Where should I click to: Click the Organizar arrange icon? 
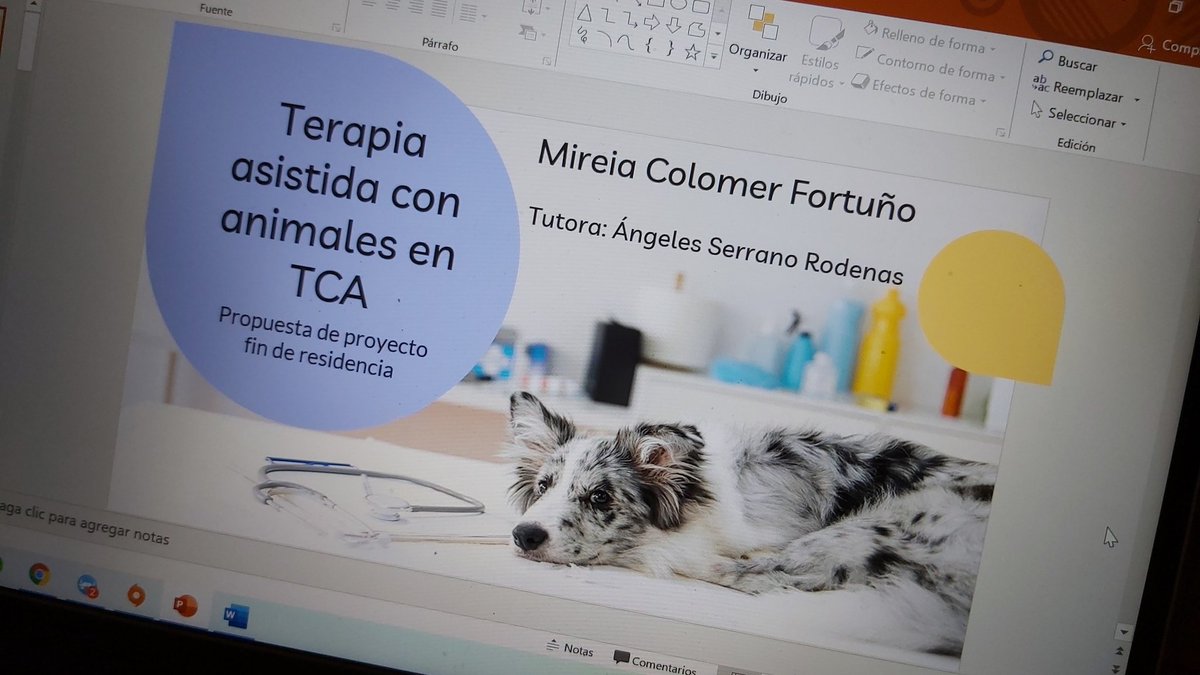pyautogui.click(x=763, y=22)
